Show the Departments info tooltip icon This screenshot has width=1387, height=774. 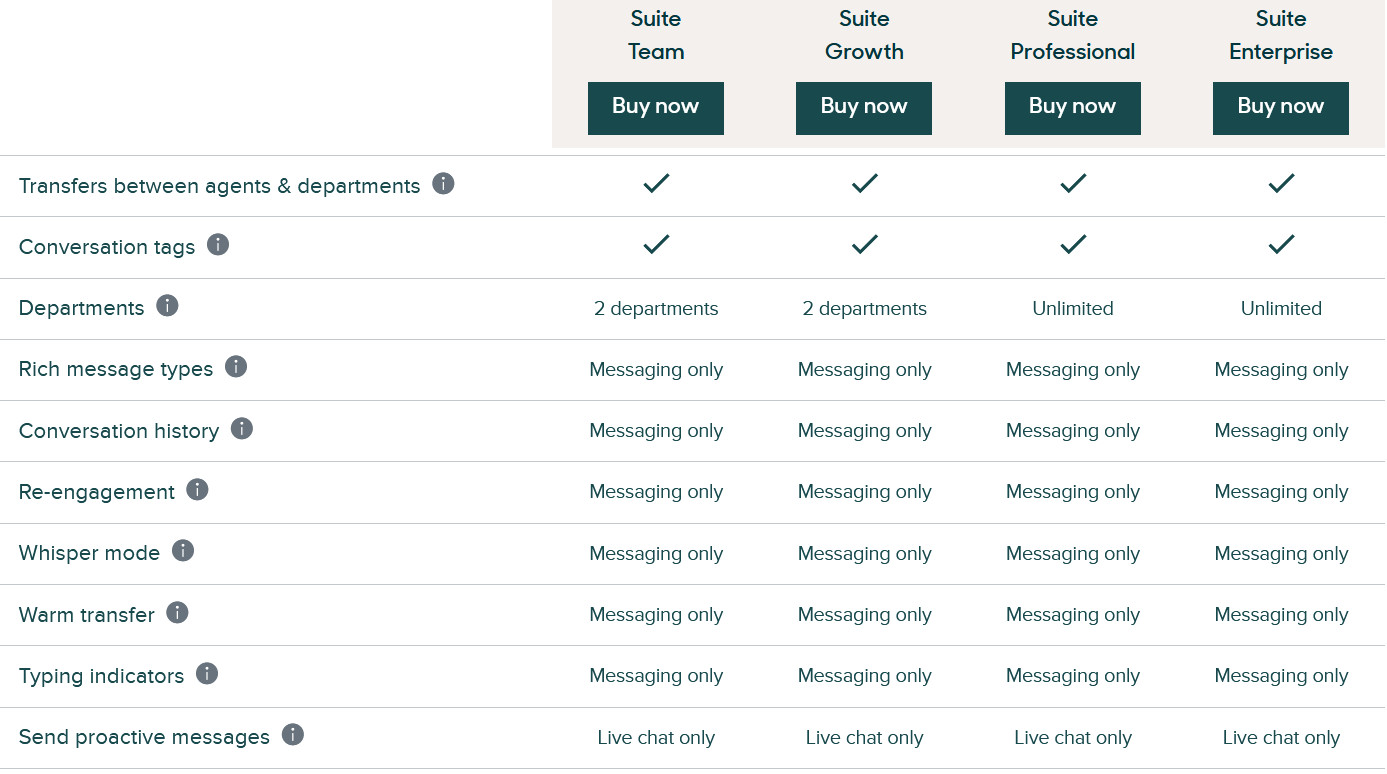tap(167, 306)
